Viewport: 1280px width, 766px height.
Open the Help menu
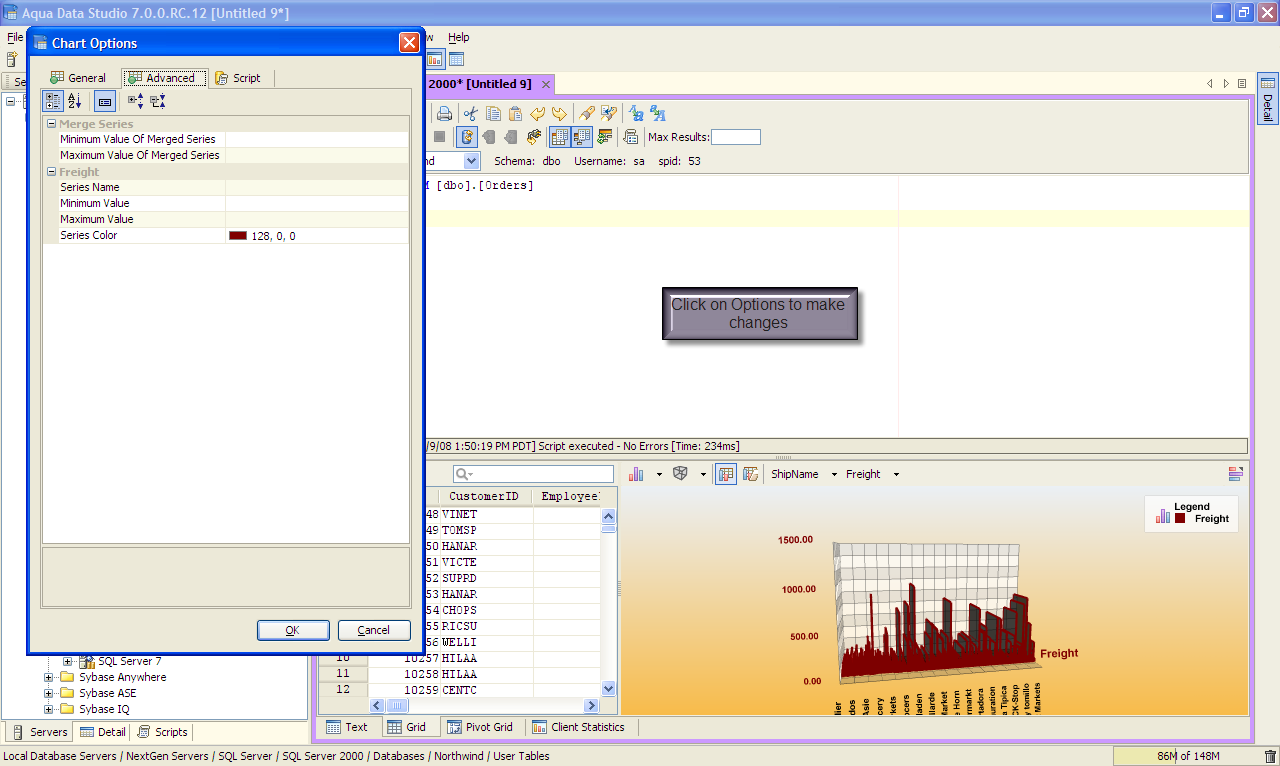point(458,37)
